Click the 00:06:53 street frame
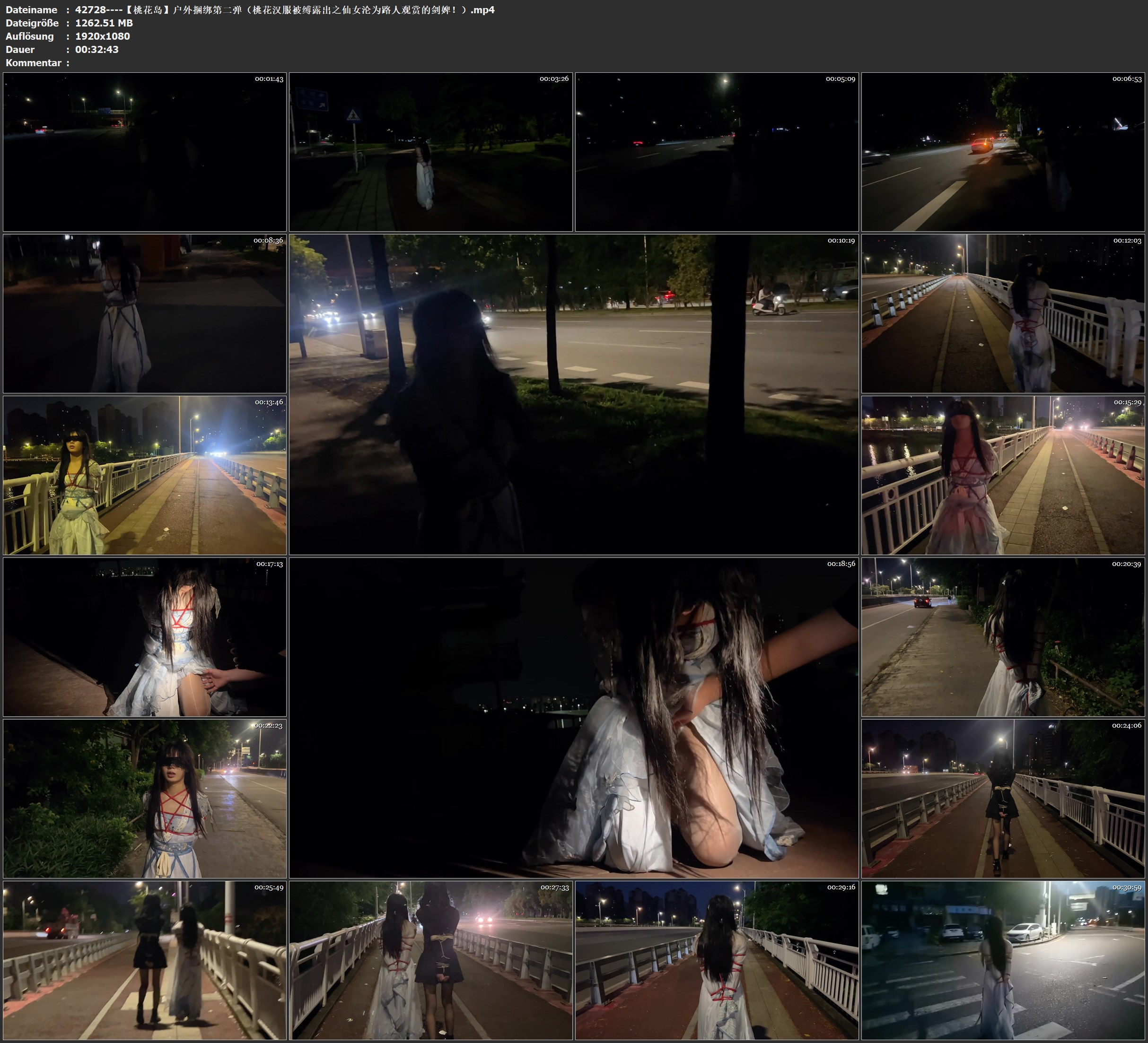 [x=1003, y=151]
